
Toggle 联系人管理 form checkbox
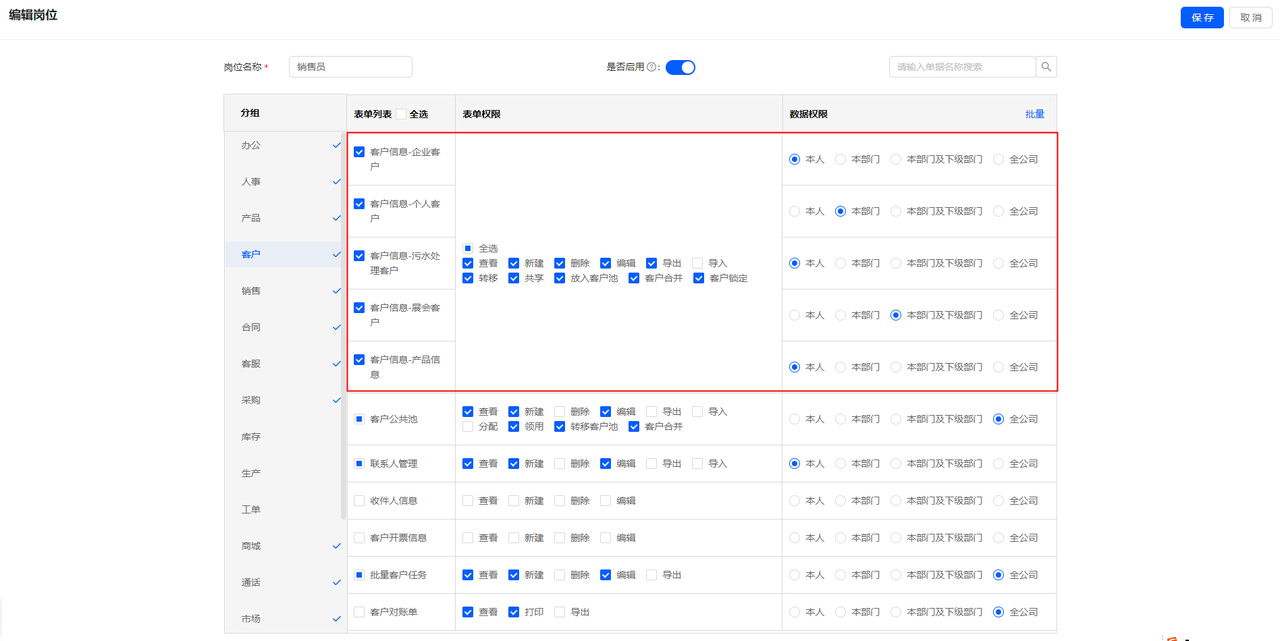coord(359,464)
